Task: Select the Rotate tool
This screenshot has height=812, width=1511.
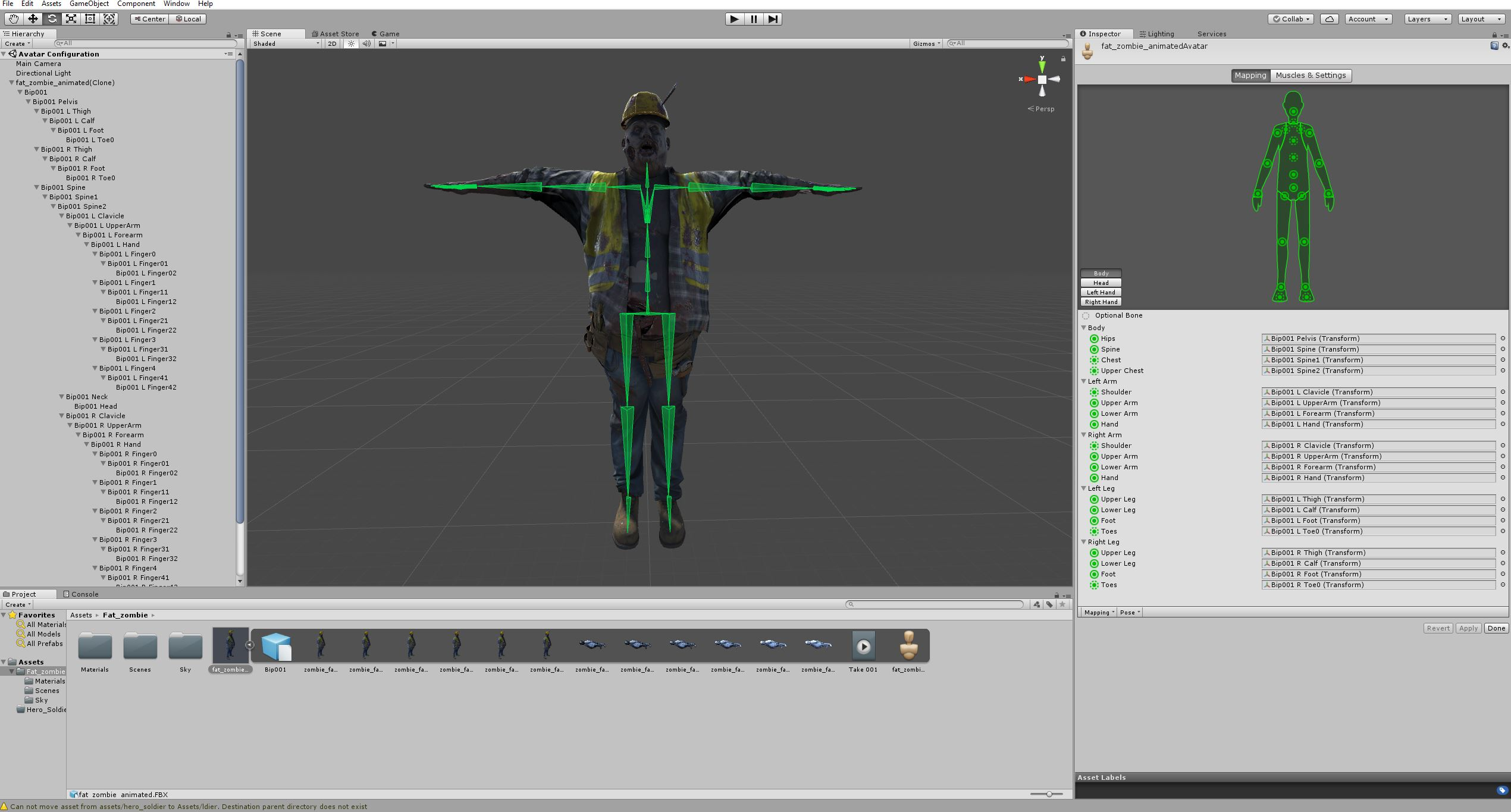Action: (52, 19)
